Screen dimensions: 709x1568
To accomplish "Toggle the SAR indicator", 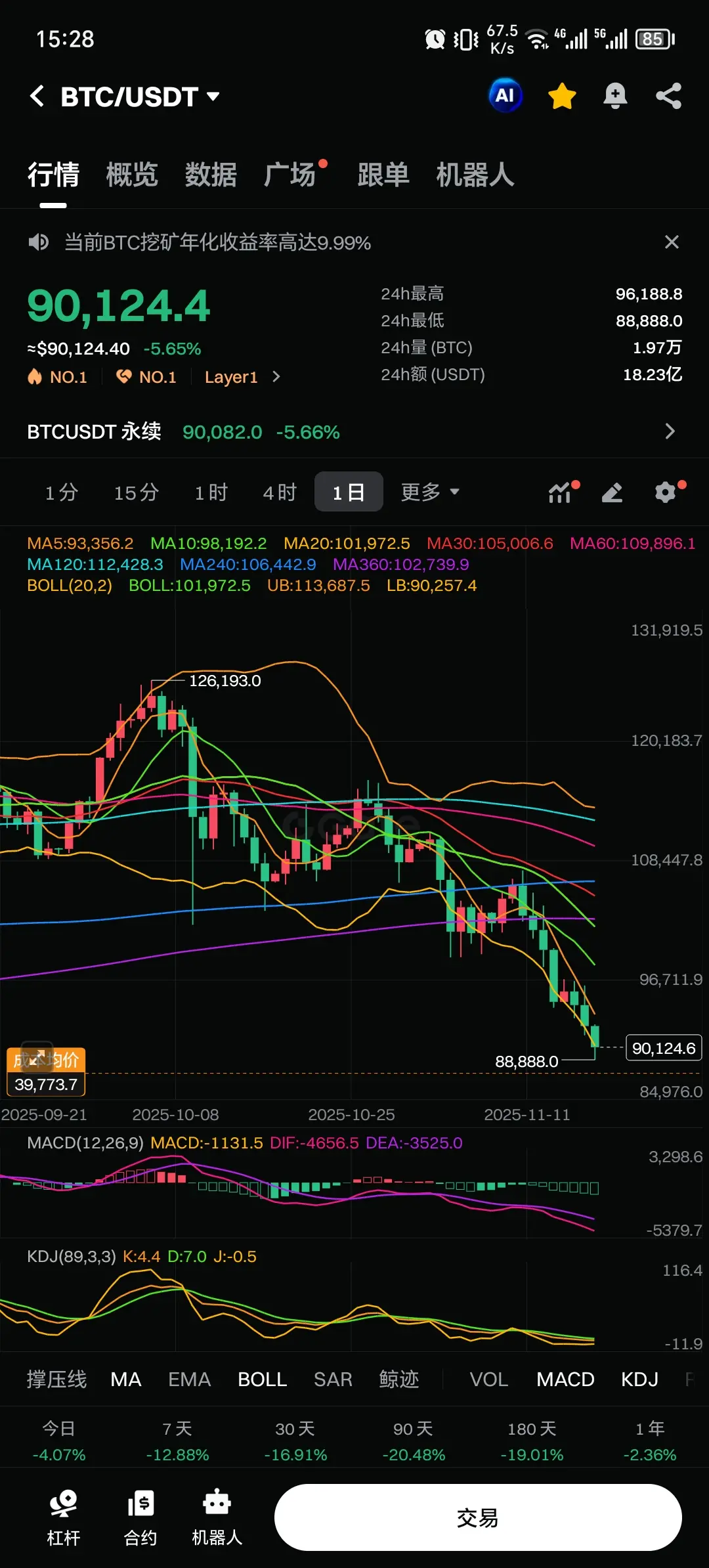I will (333, 1380).
